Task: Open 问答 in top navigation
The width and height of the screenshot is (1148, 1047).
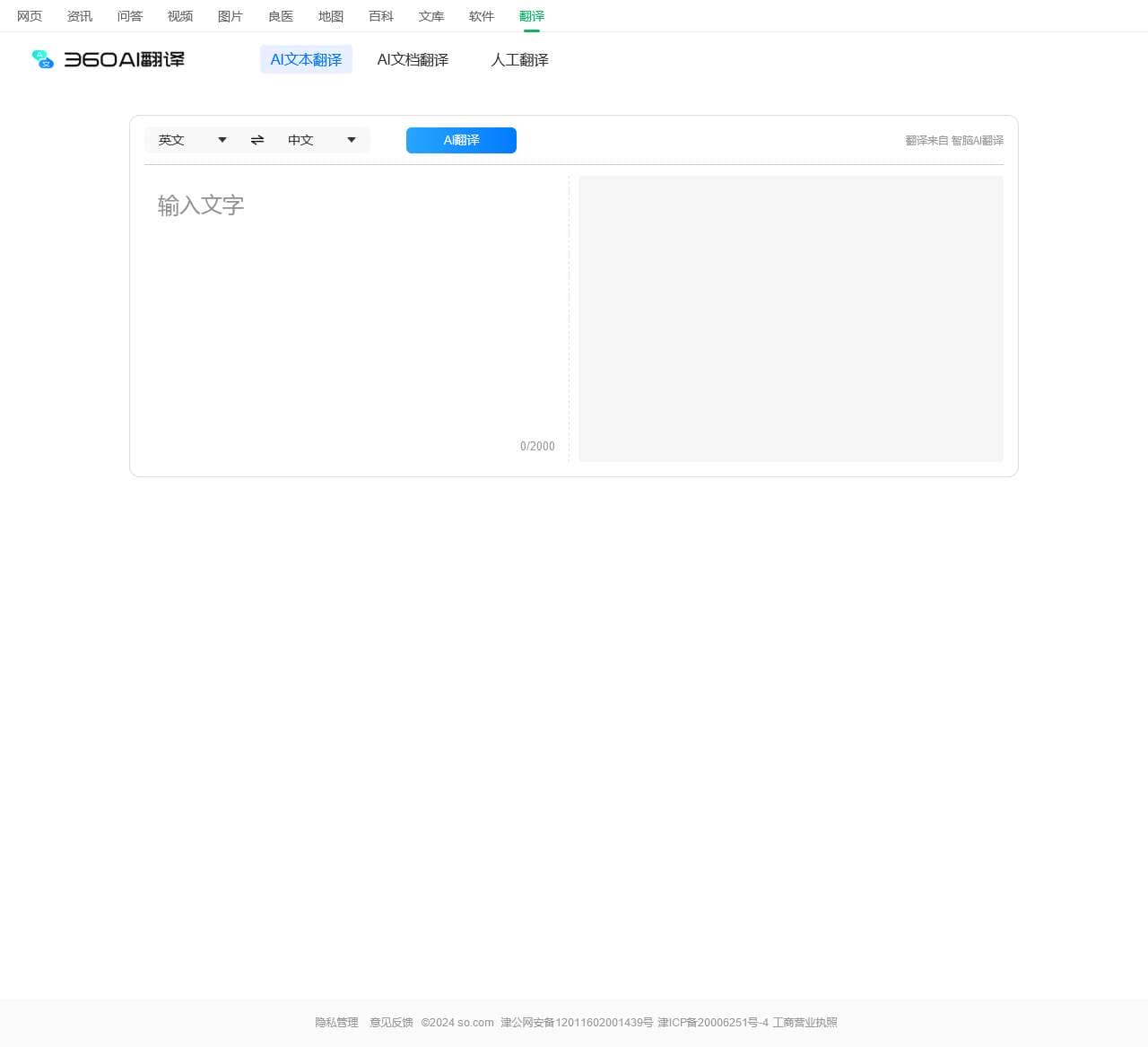Action: (130, 16)
